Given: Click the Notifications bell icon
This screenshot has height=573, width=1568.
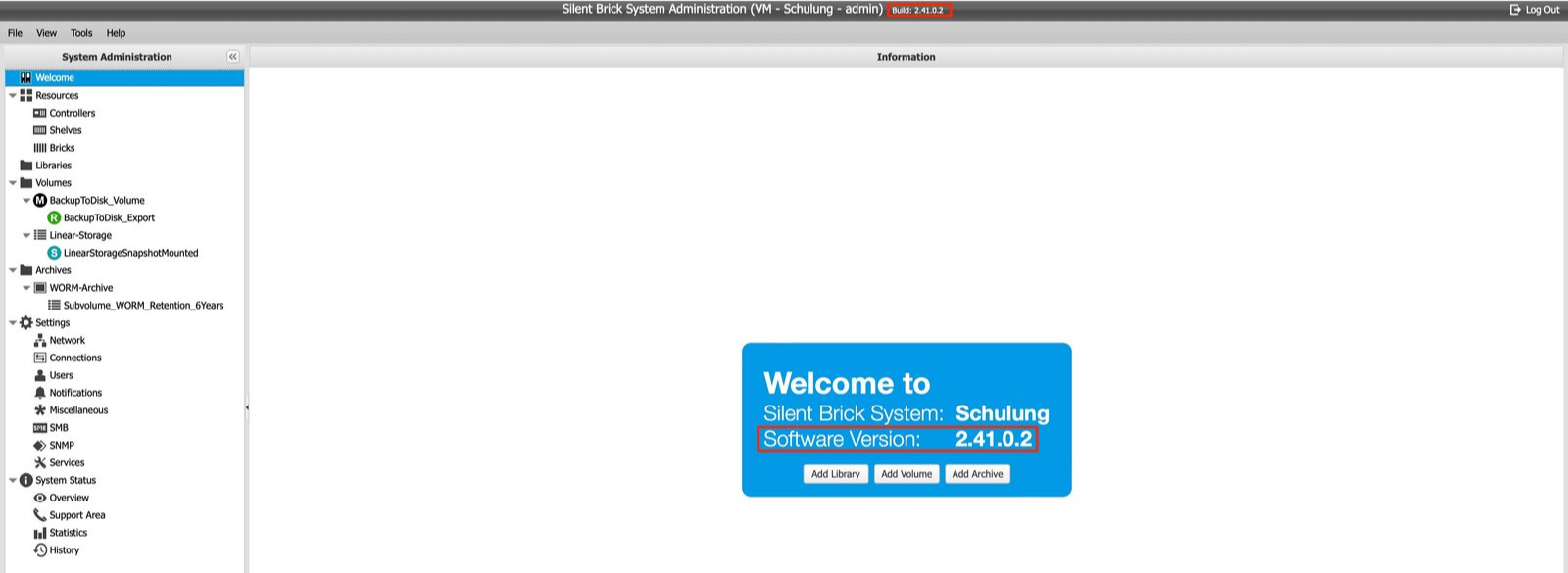Looking at the screenshot, I should 40,393.
